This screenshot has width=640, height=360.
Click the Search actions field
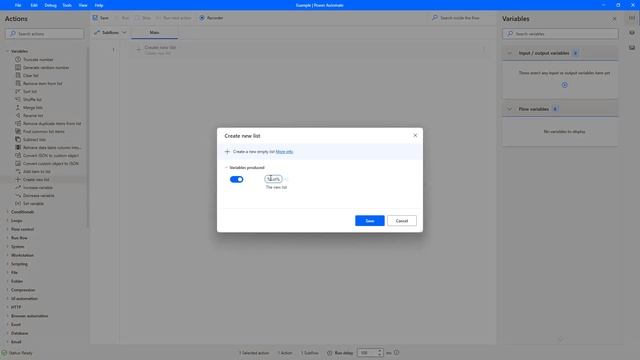pos(44,34)
